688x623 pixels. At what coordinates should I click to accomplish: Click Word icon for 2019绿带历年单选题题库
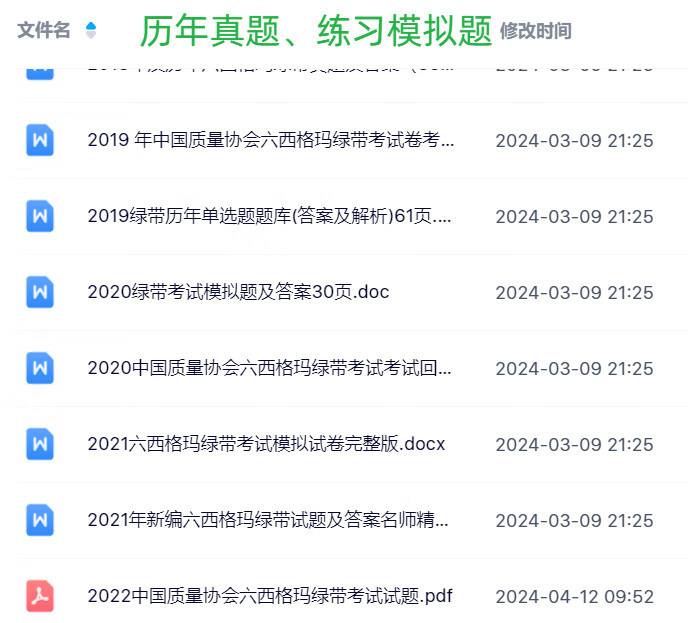click(x=40, y=216)
